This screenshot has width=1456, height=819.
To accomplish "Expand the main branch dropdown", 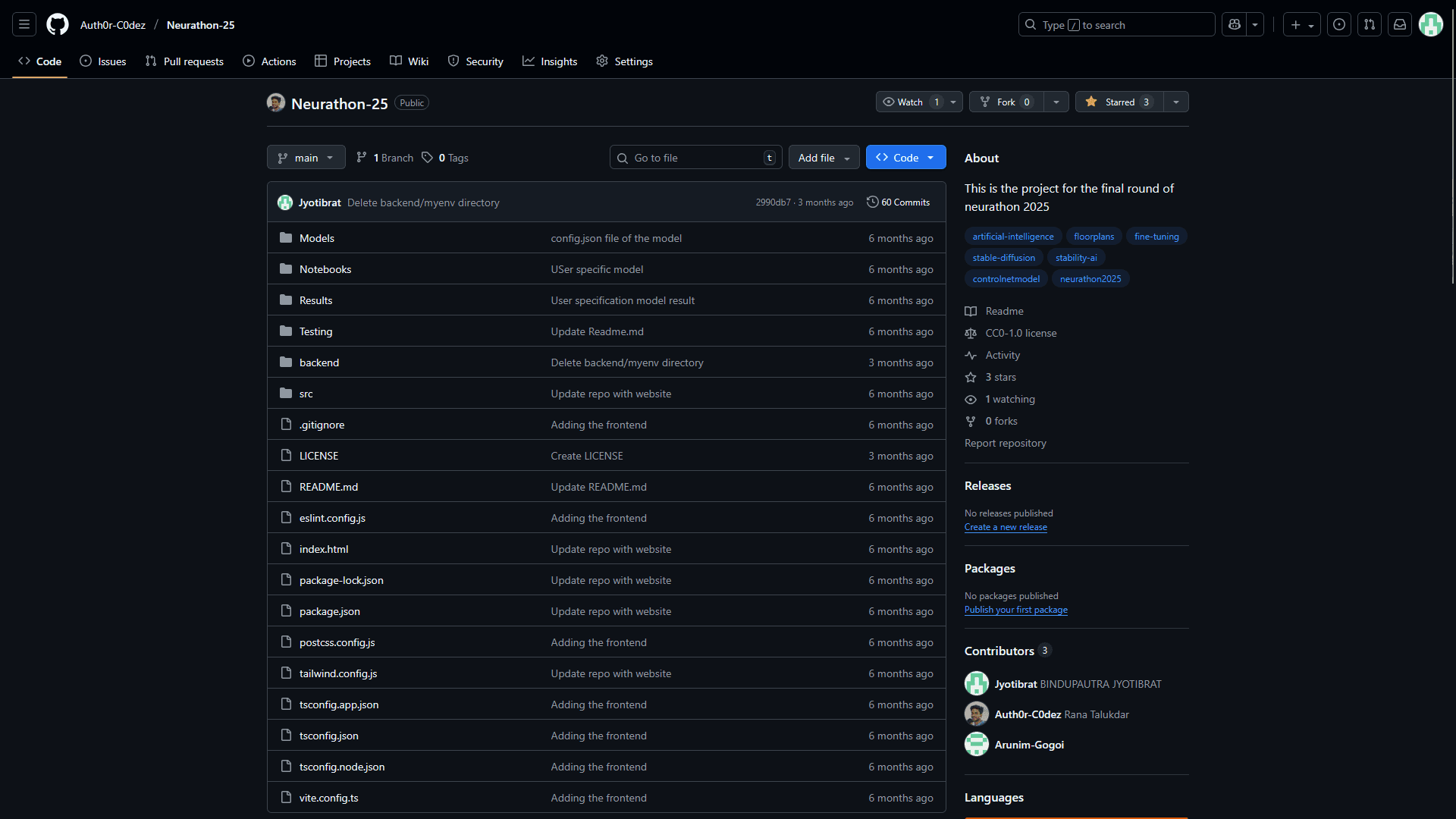I will coord(306,158).
